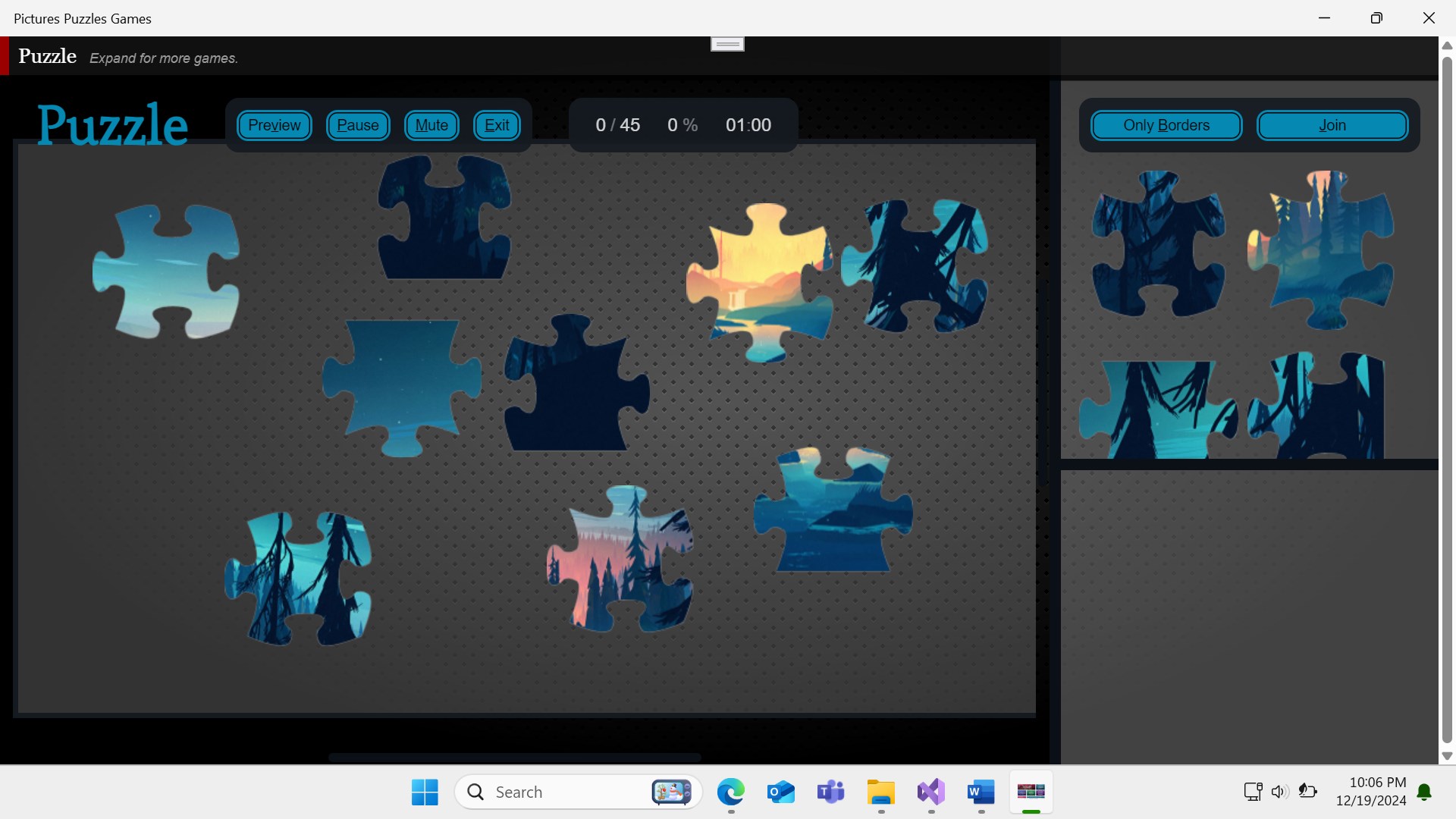Pause the puzzle game
Viewport: 1456px width, 819px height.
[357, 125]
